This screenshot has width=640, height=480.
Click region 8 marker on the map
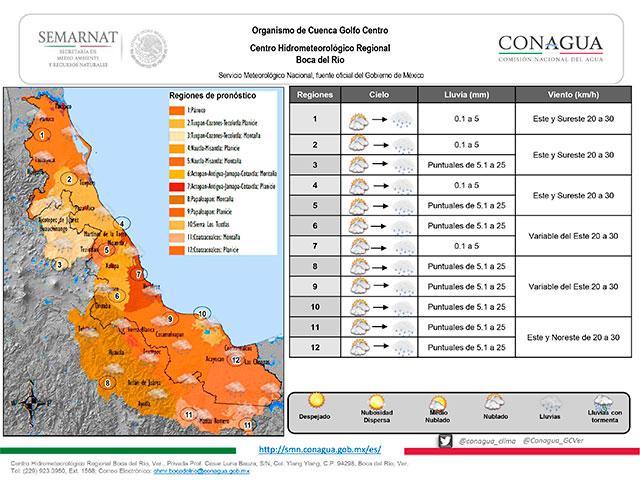108,383
